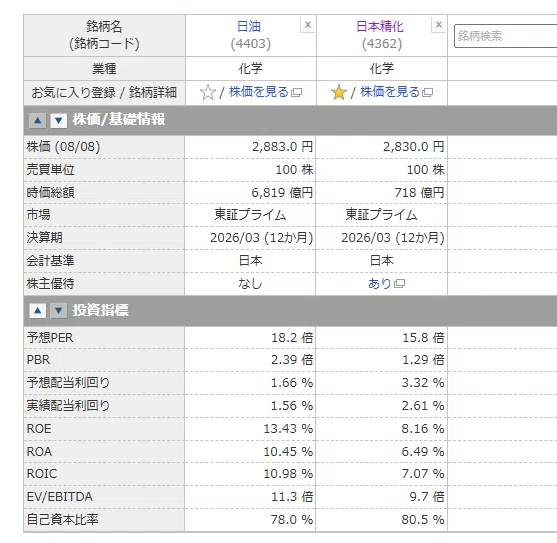Click the ROE value 13.43 %
The width and height of the screenshot is (557, 543).
pos(288,429)
